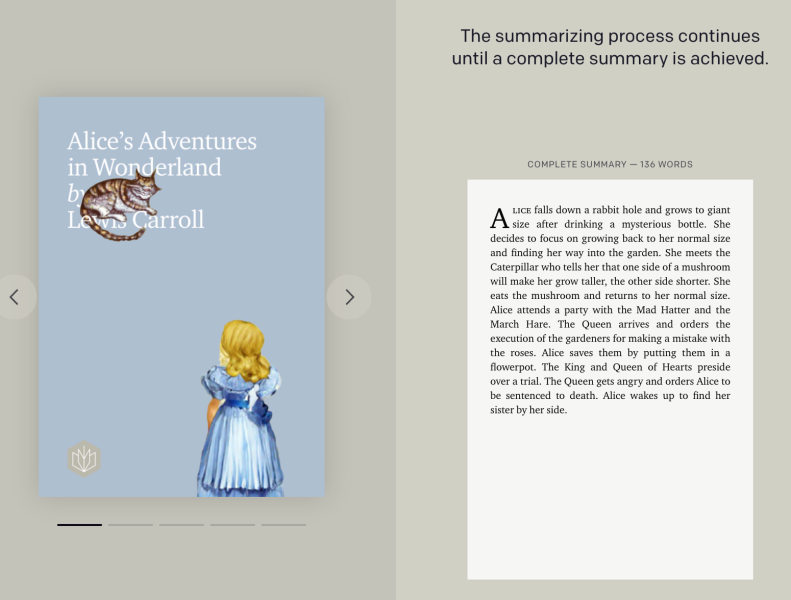
Task: Select the first active carousel indicator
Action: click(x=79, y=524)
